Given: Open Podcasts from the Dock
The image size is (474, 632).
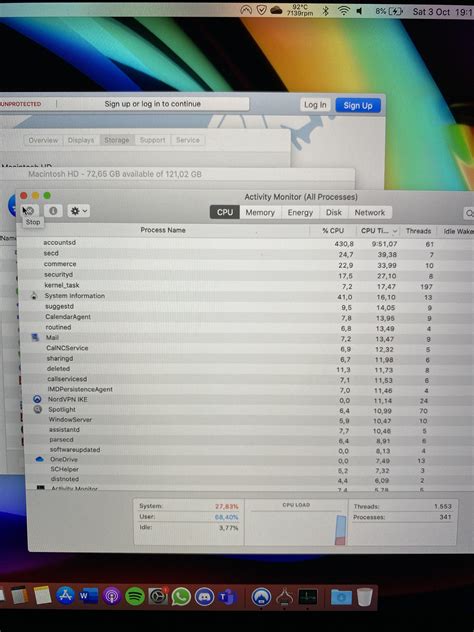Looking at the screenshot, I should pos(112,596).
